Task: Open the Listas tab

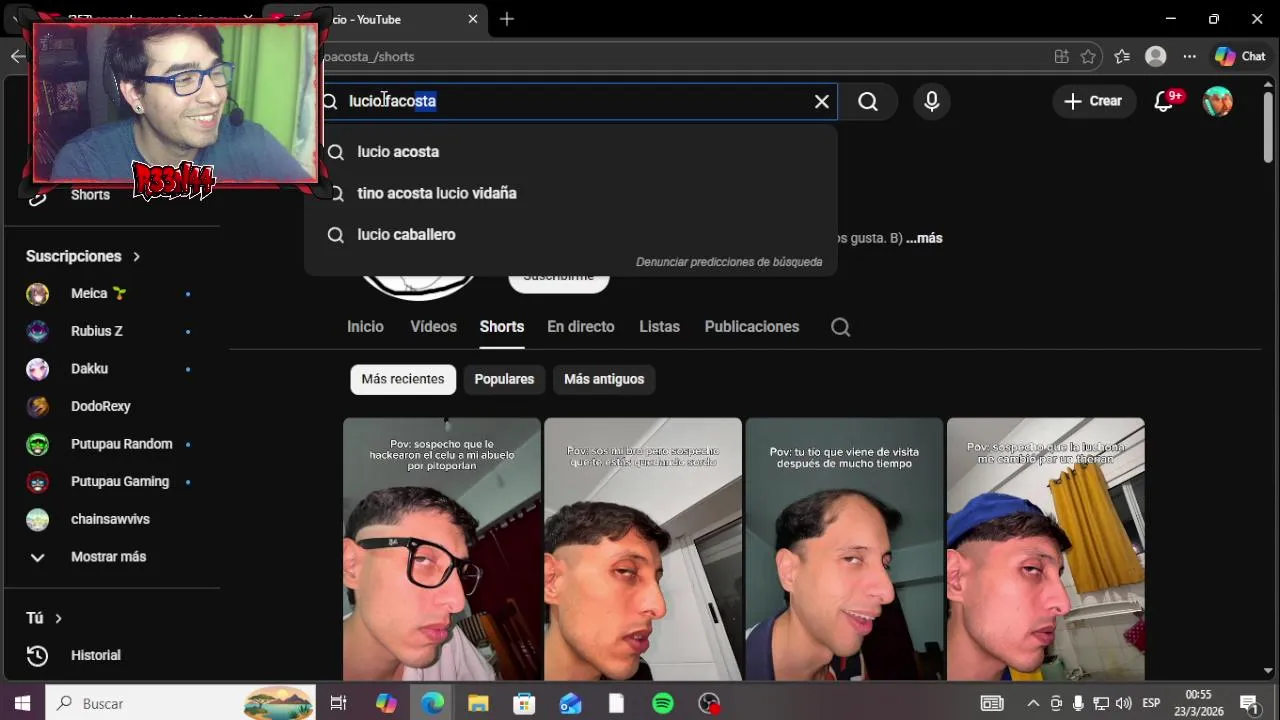Action: [659, 327]
